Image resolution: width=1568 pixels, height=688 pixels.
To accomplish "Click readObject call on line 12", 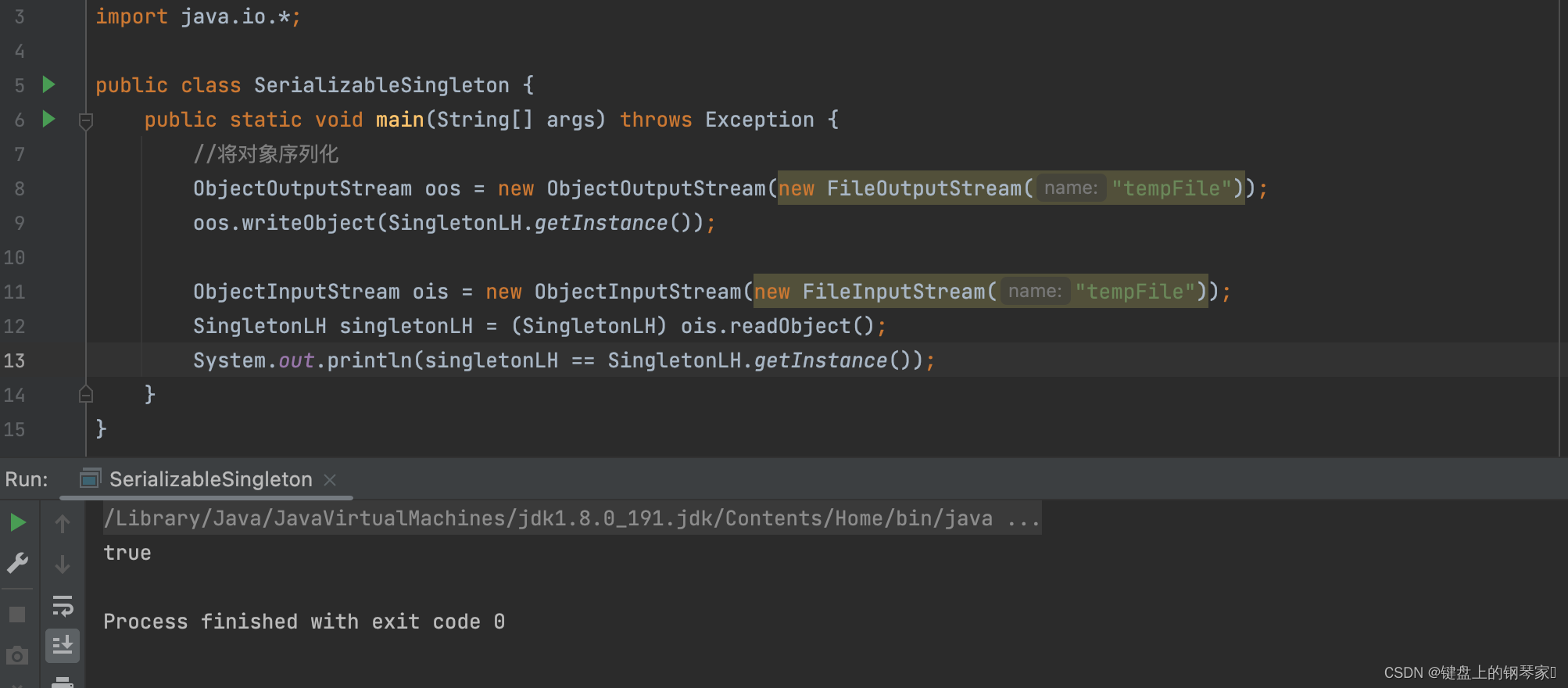I will 790,326.
